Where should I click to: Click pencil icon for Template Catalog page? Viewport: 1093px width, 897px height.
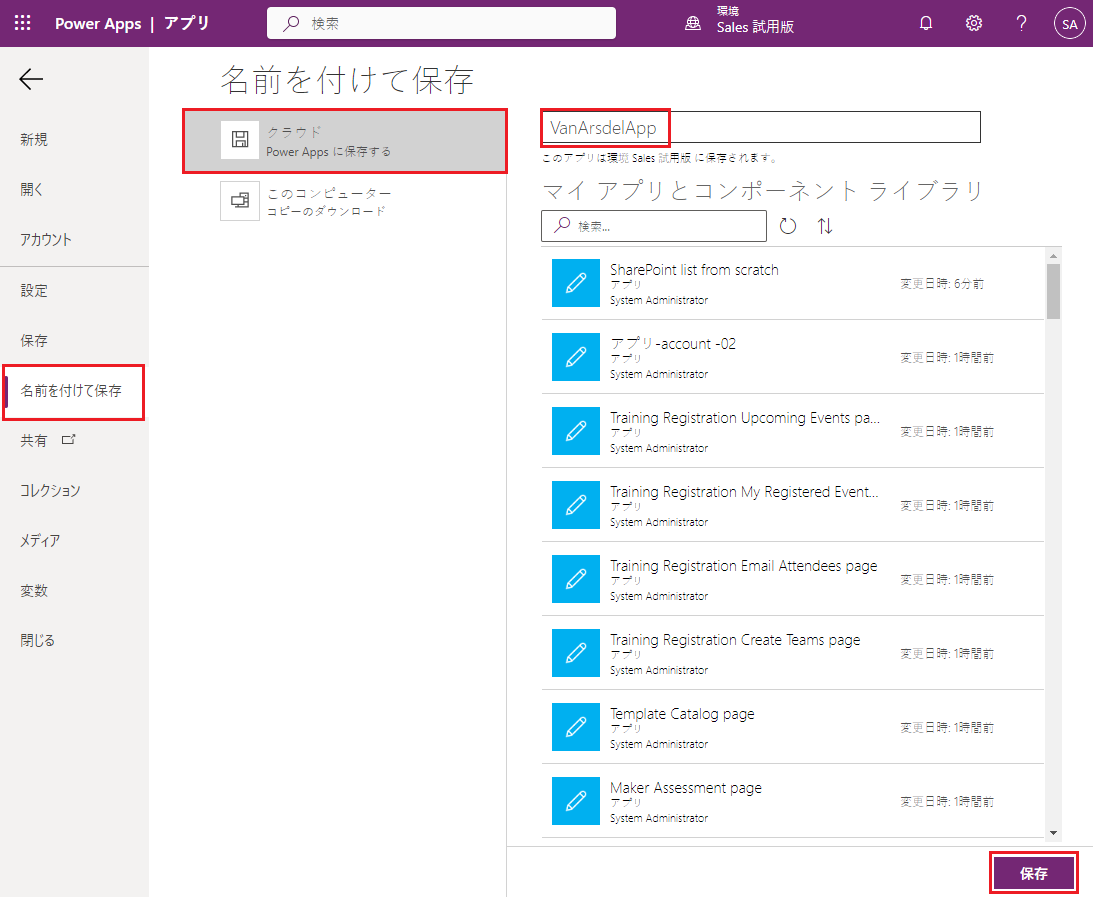[x=576, y=726]
